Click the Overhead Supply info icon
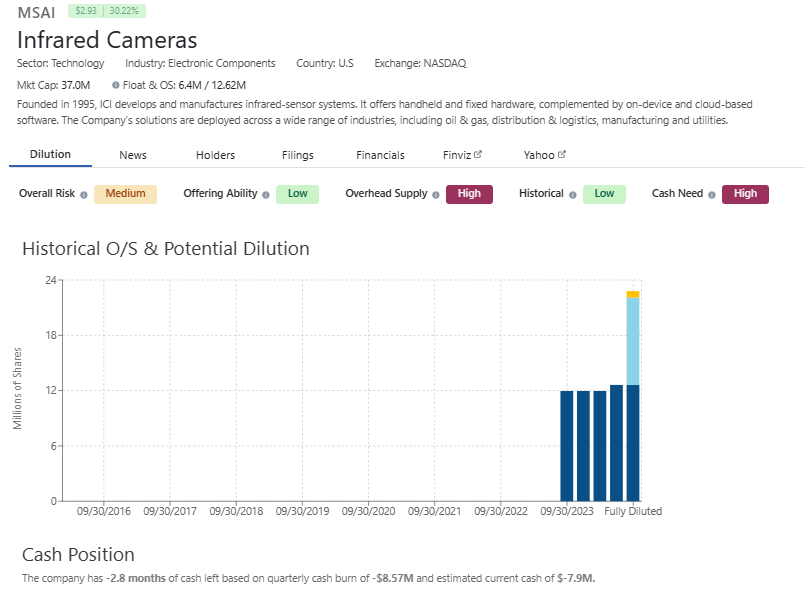The height and width of the screenshot is (592, 805). point(436,195)
